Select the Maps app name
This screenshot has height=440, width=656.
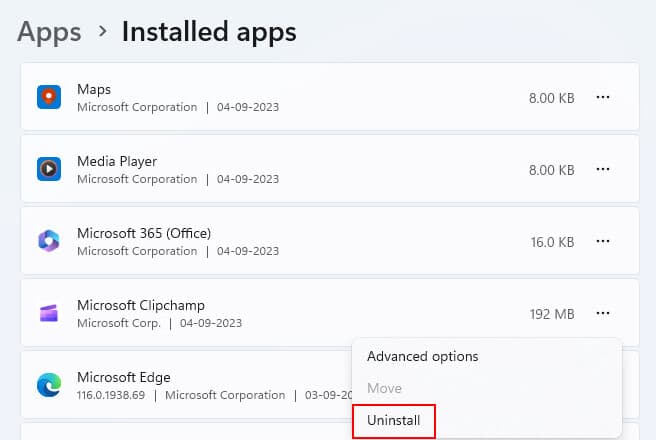pyautogui.click(x=94, y=89)
